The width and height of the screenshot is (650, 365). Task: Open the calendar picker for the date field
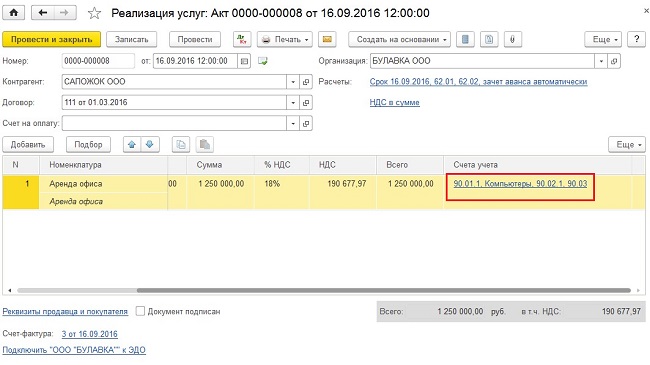click(x=245, y=61)
